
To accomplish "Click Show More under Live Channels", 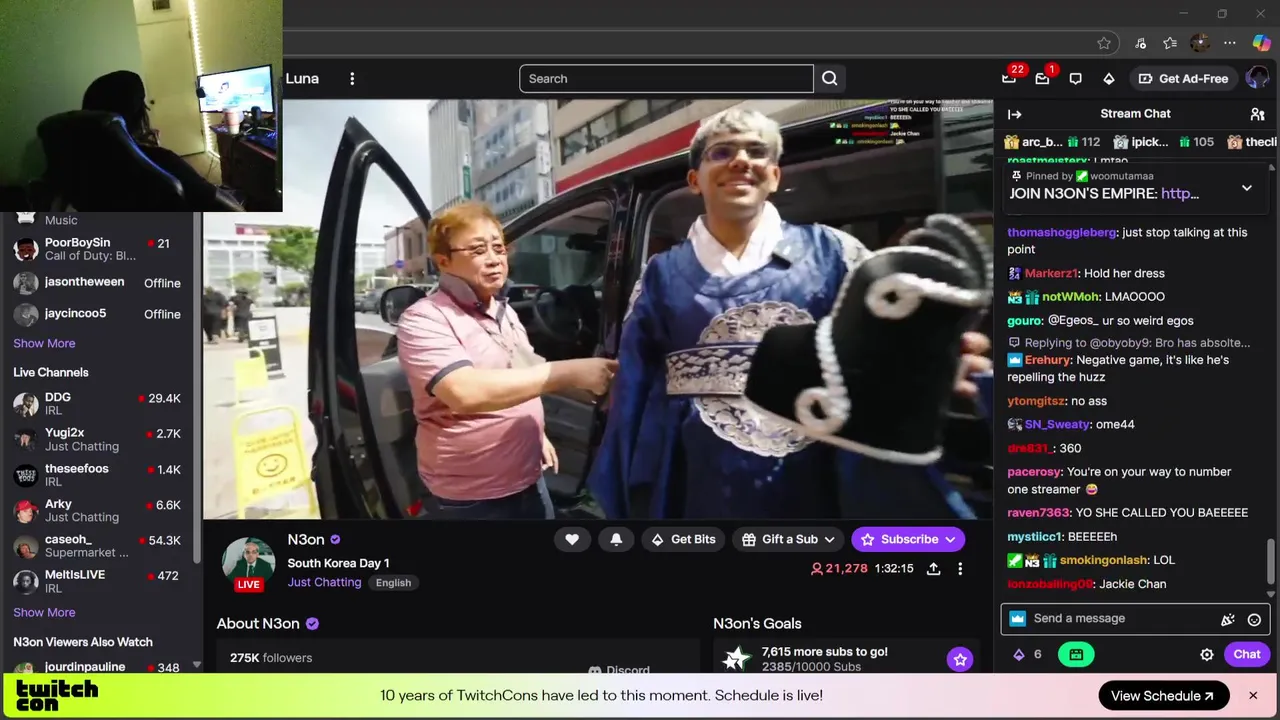I will tap(44, 612).
